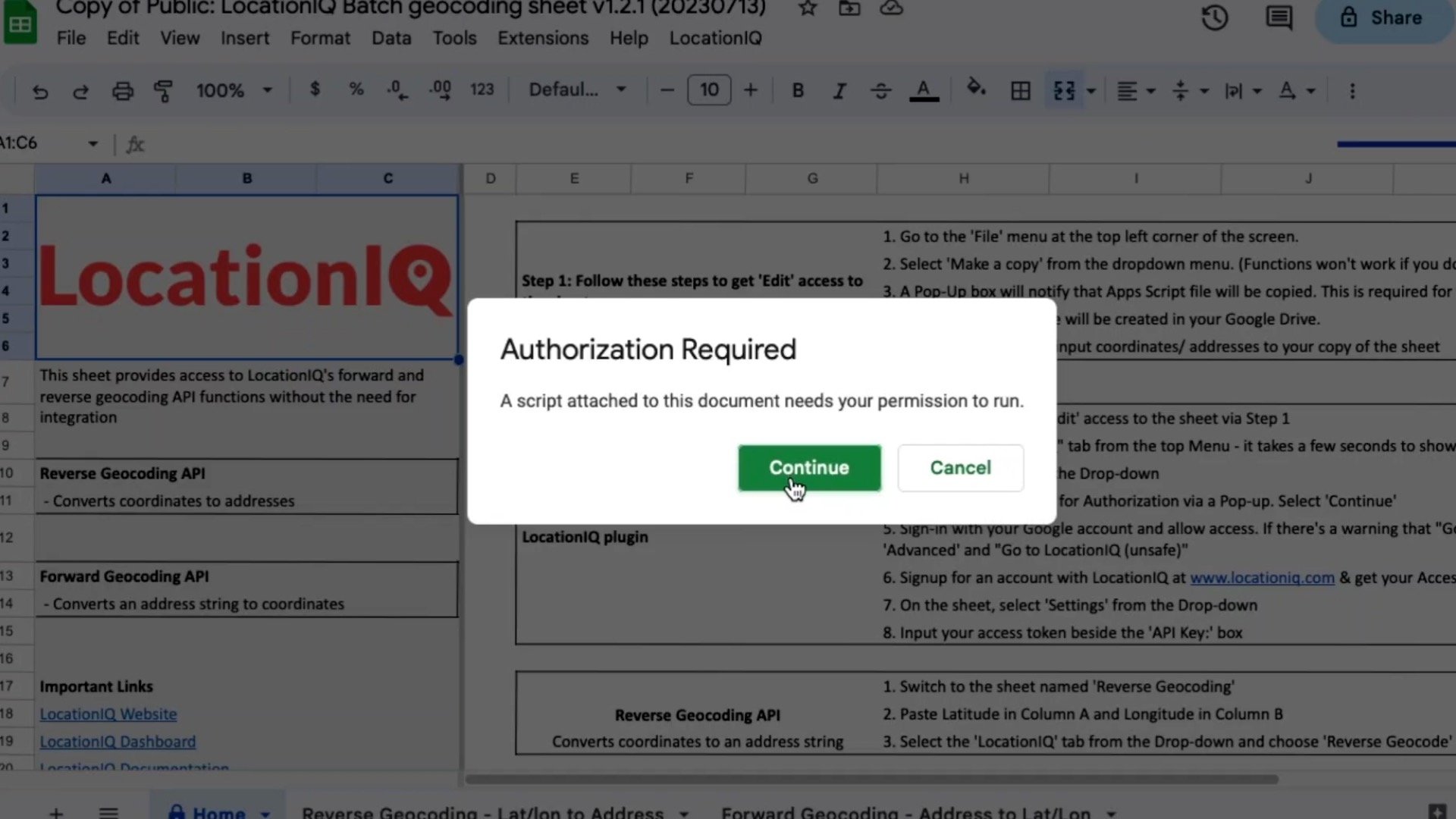Image resolution: width=1456 pixels, height=819 pixels.
Task: Format as currency with dollar icon
Action: click(315, 89)
